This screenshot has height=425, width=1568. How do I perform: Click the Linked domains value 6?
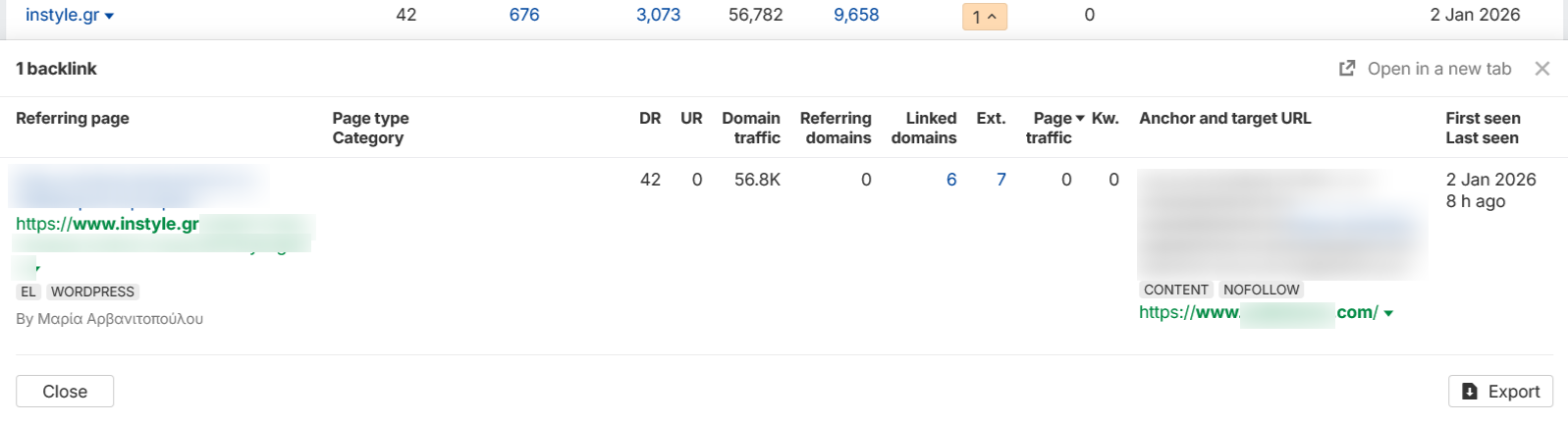point(951,180)
